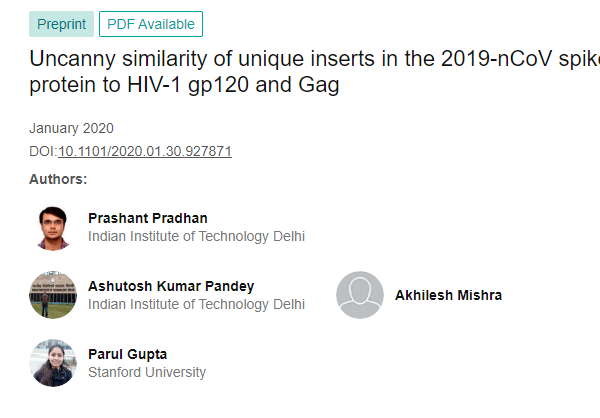Click the Preprint badge
The width and height of the screenshot is (600, 418).
(x=61, y=24)
